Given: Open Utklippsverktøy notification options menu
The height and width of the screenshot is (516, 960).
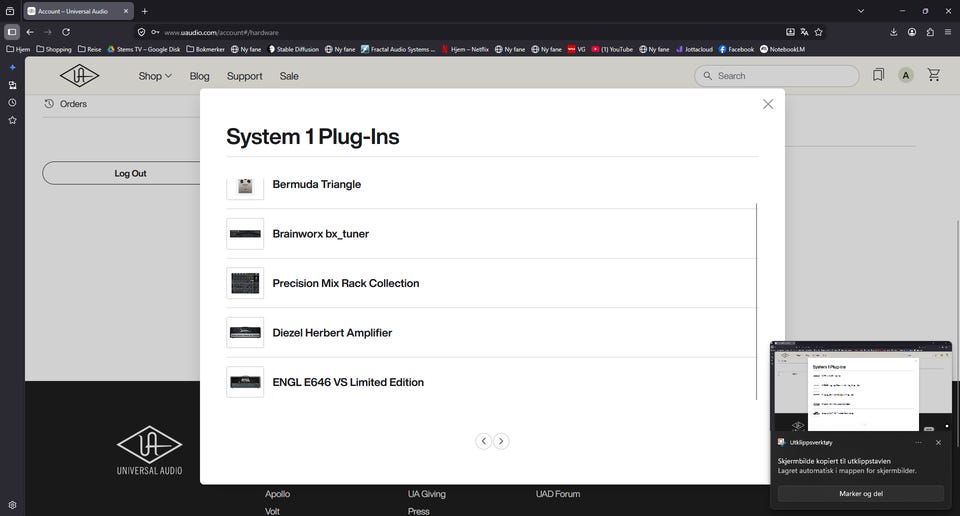Looking at the screenshot, I should coord(918,443).
